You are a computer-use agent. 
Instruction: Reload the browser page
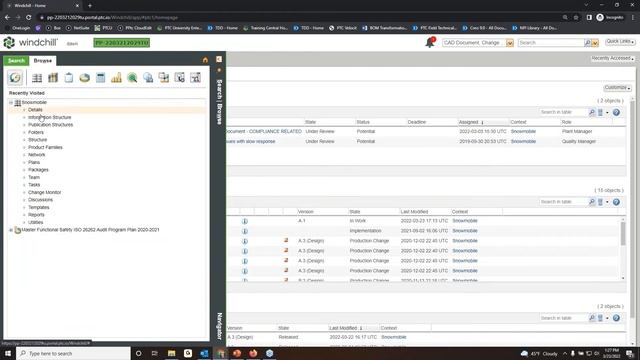(x=29, y=18)
